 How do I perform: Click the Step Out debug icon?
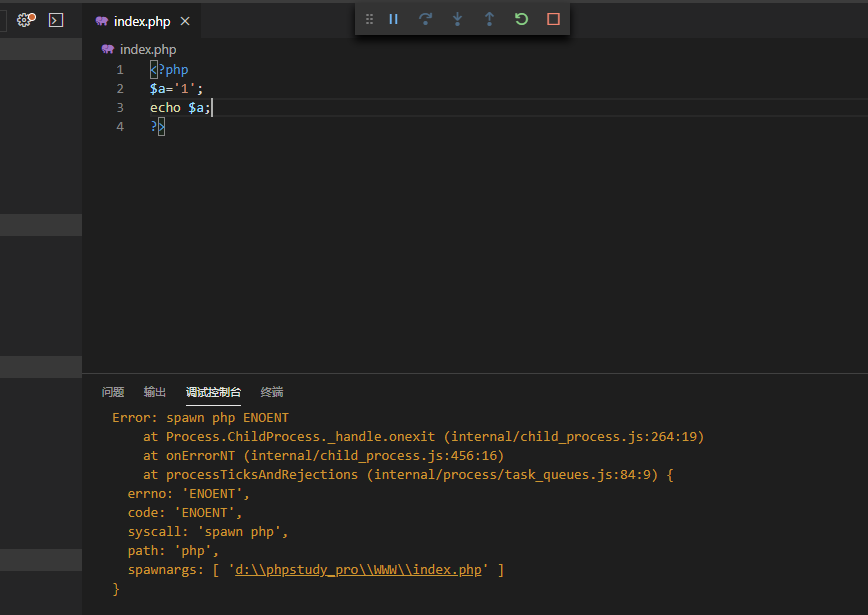(489, 19)
